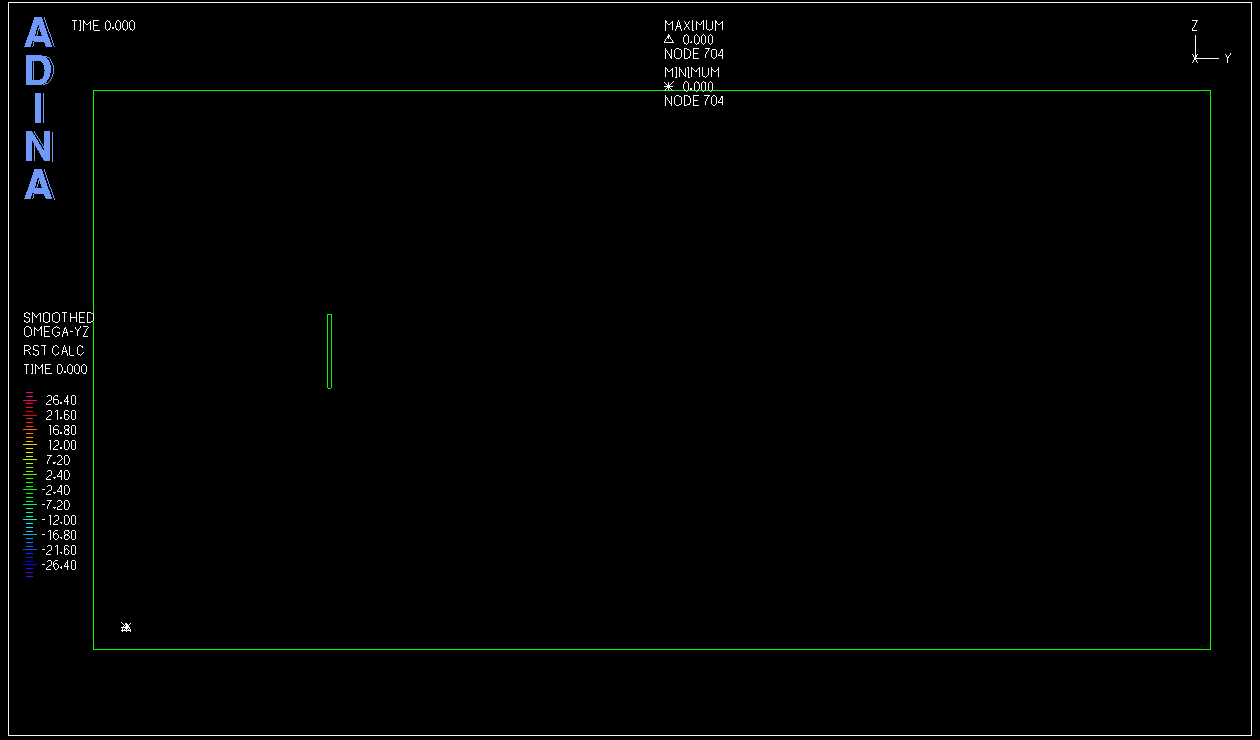Click the white min/max node marker symbol
1260x740 pixels.
coord(126,627)
